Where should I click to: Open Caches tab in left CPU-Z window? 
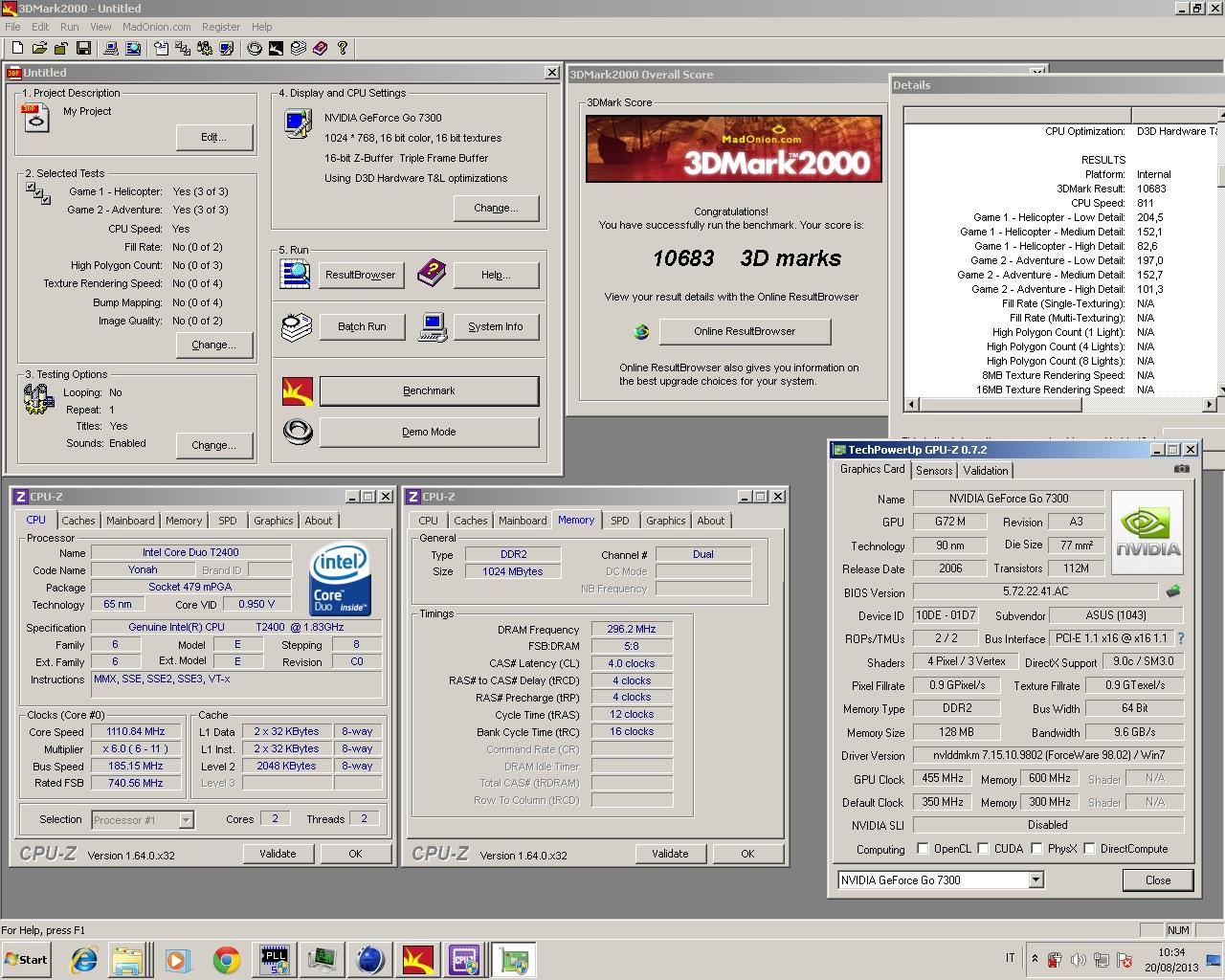coord(78,521)
